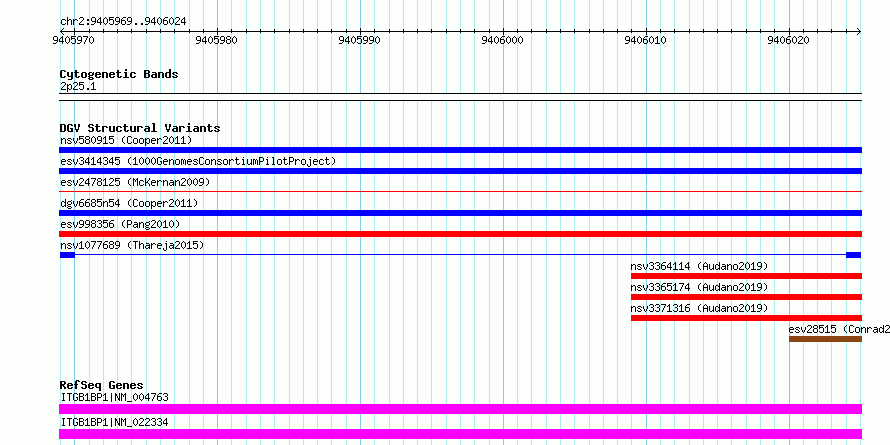Click the Cytogenetic Bands track heading
The image size is (890, 445).
(119, 74)
